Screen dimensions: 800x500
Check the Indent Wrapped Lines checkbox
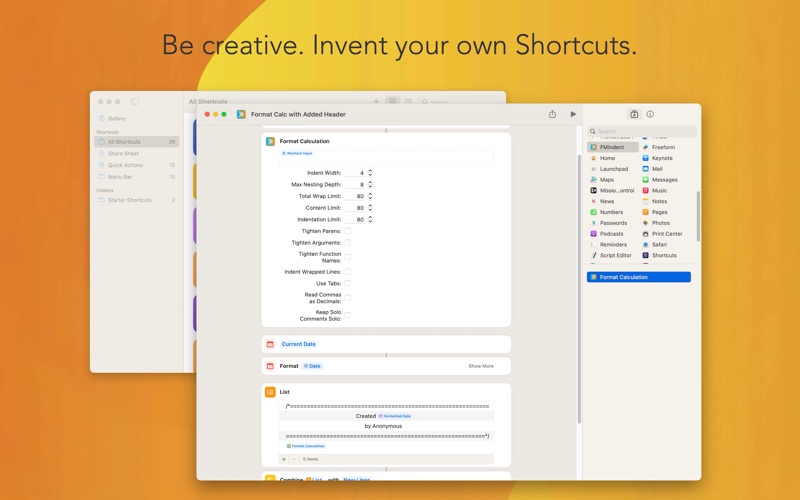click(347, 272)
